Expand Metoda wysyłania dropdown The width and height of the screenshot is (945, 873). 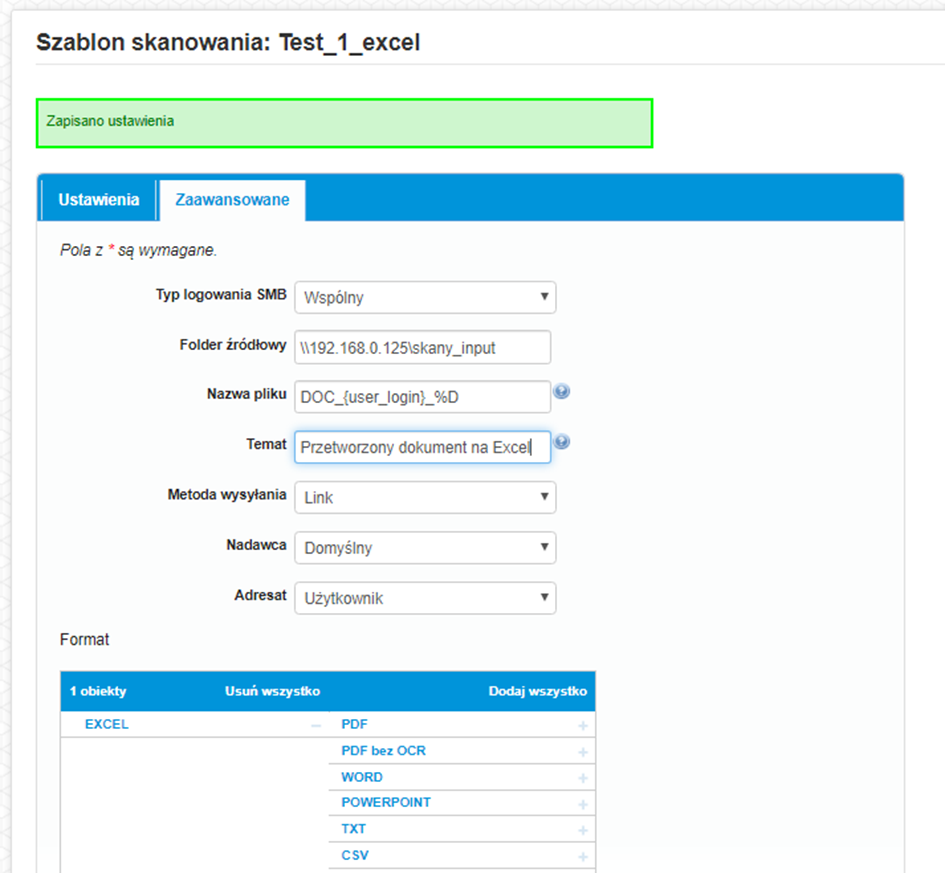(425, 497)
